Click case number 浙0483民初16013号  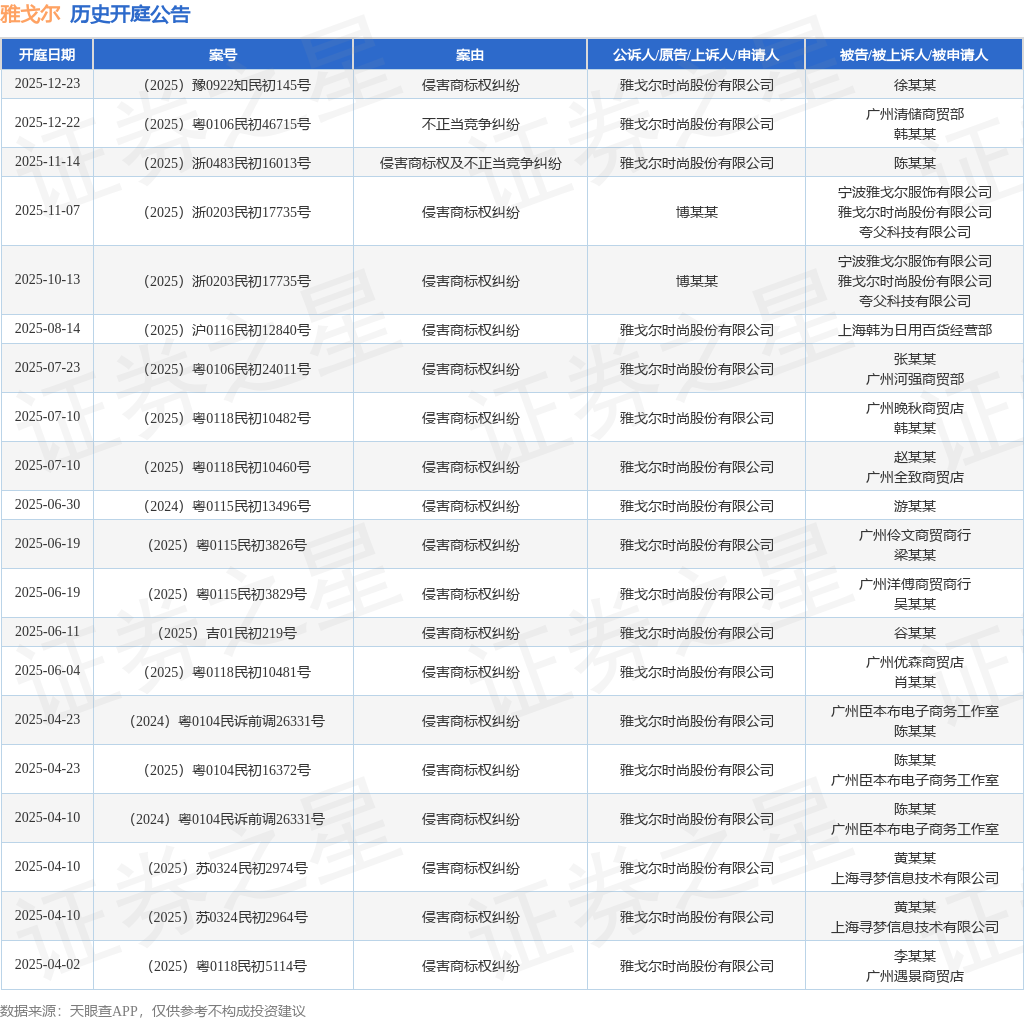[x=251, y=163]
